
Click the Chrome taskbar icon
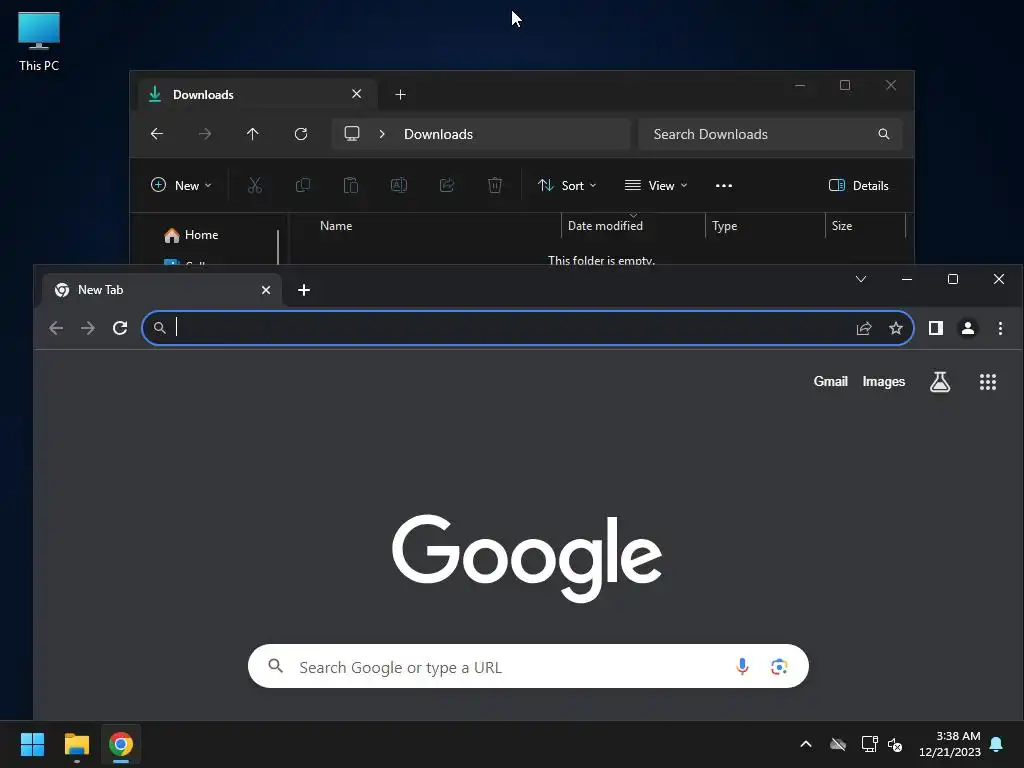click(121, 744)
